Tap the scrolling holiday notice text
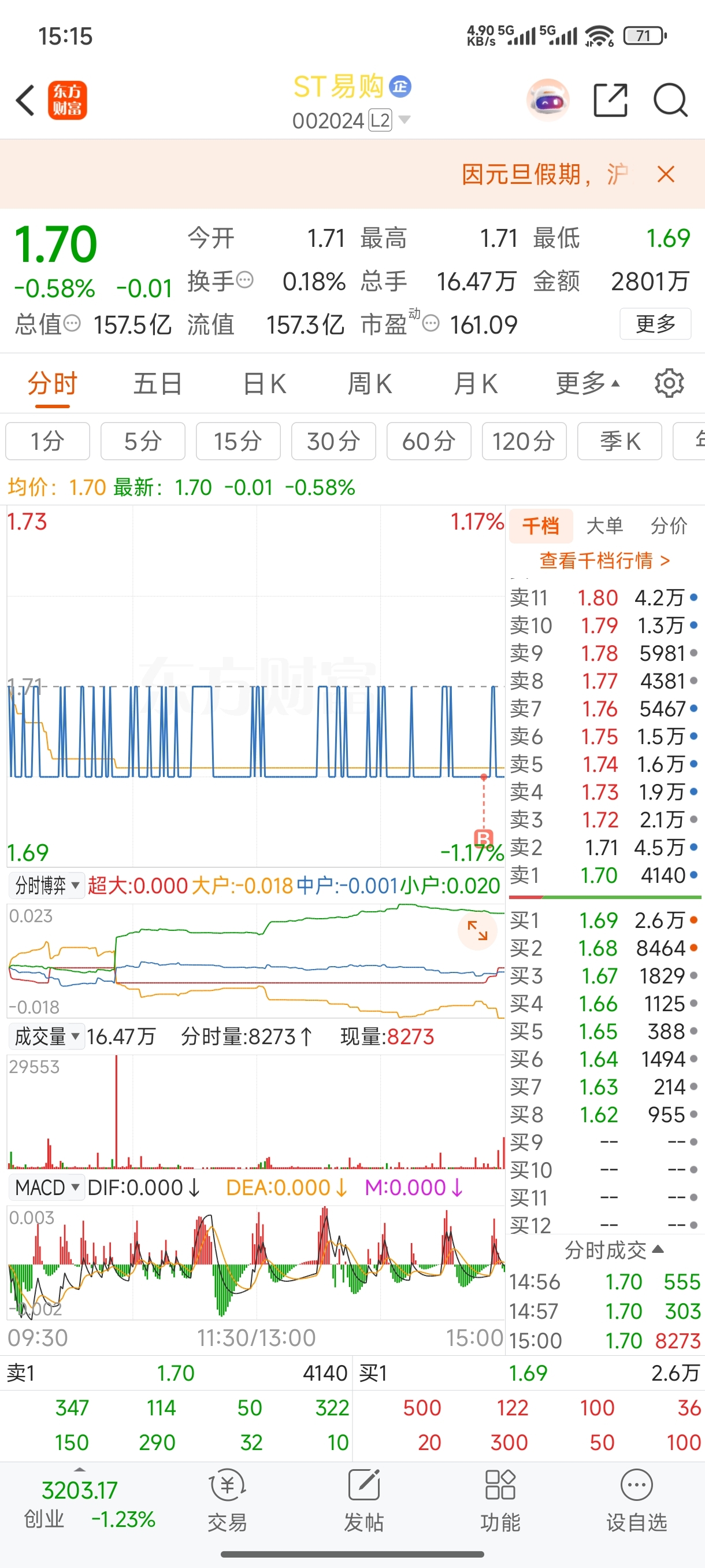 click(544, 174)
